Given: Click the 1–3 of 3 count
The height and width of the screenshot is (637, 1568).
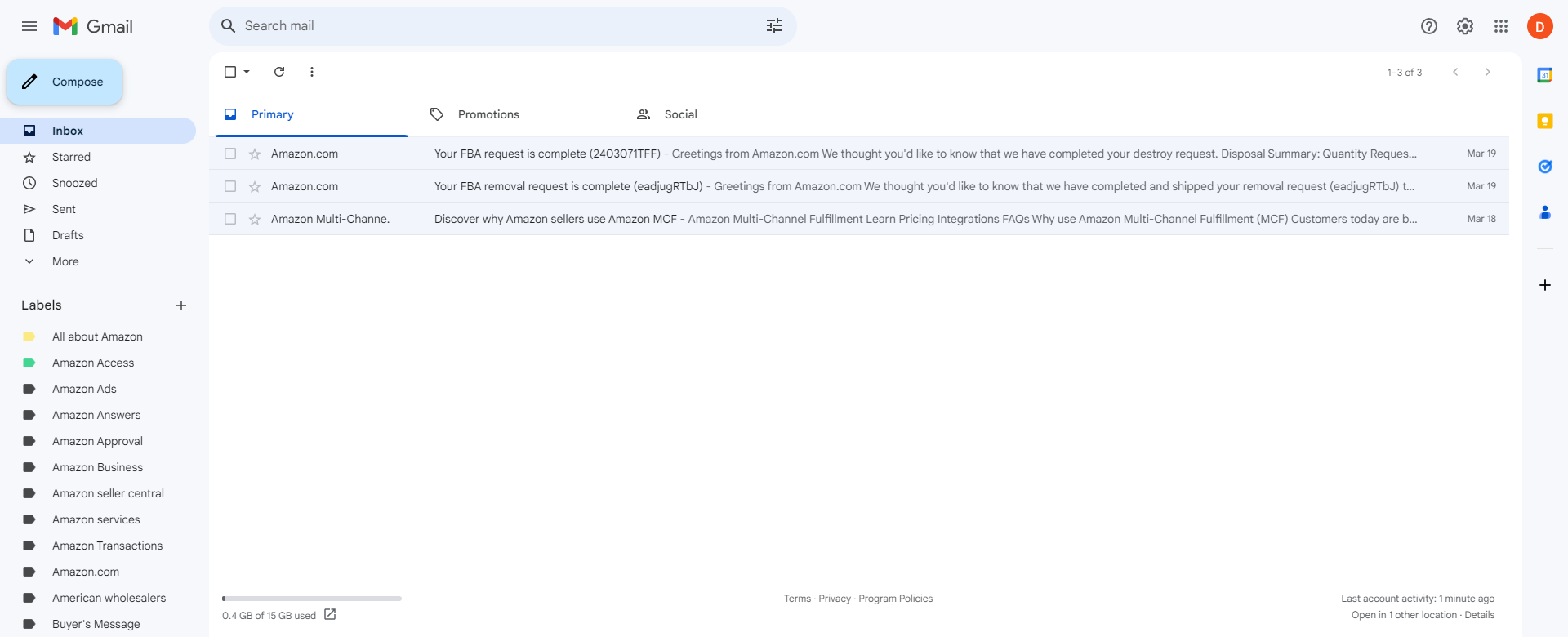Looking at the screenshot, I should (1405, 73).
